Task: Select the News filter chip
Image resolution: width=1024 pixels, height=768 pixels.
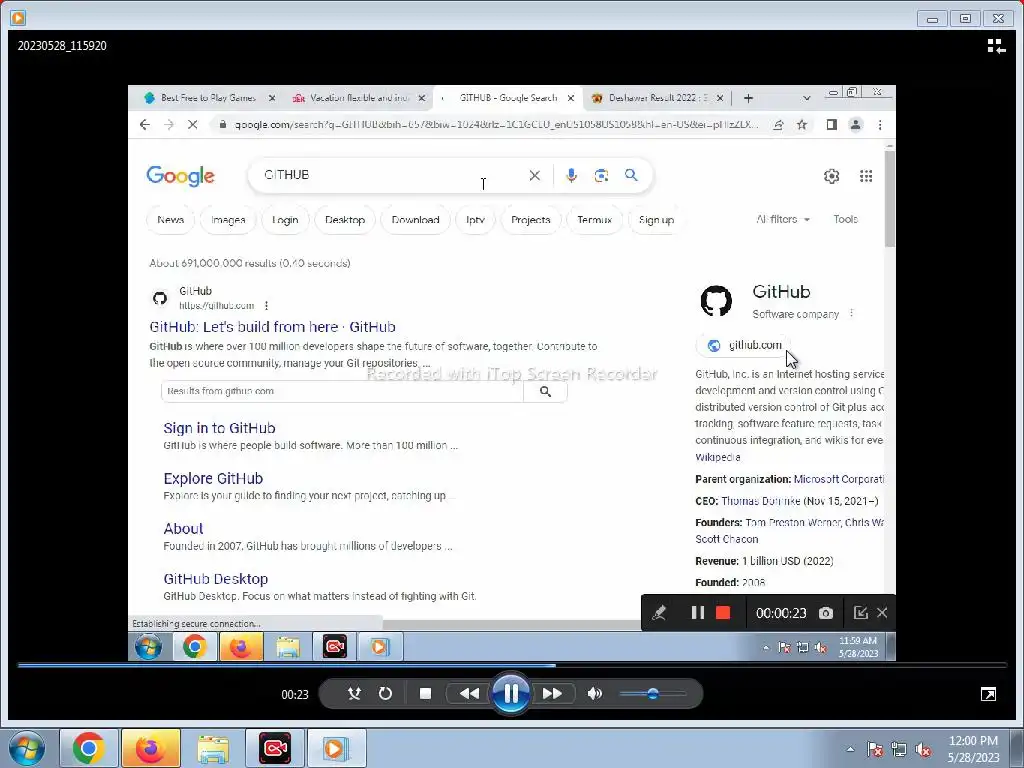Action: (x=170, y=220)
